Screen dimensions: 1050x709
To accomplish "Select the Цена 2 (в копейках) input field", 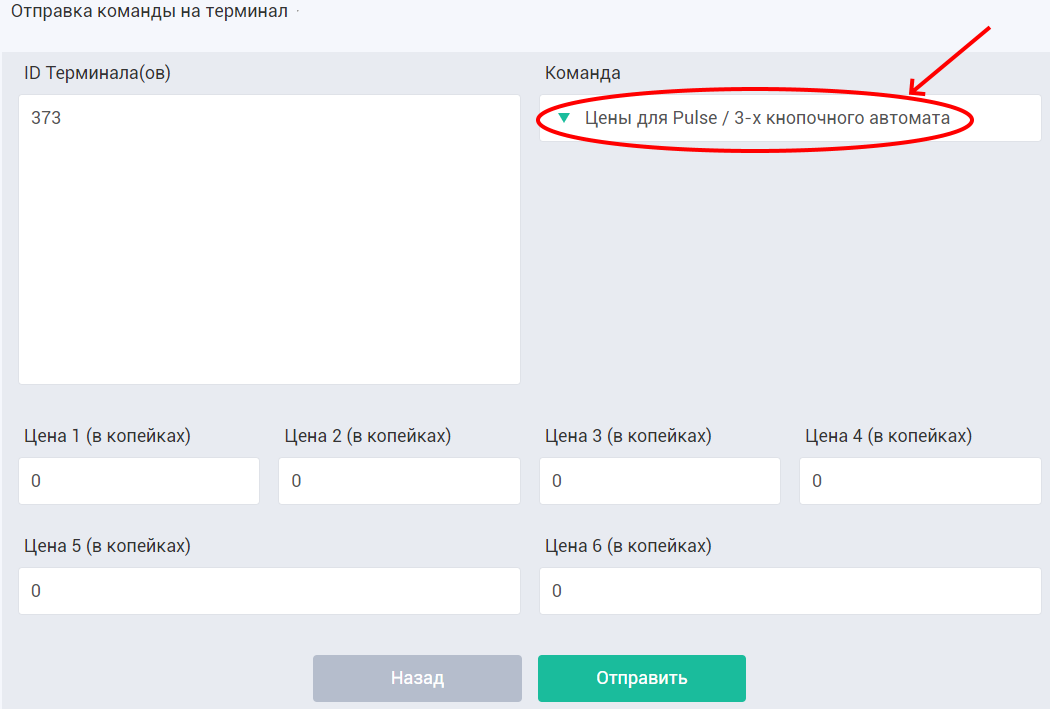I will (399, 481).
